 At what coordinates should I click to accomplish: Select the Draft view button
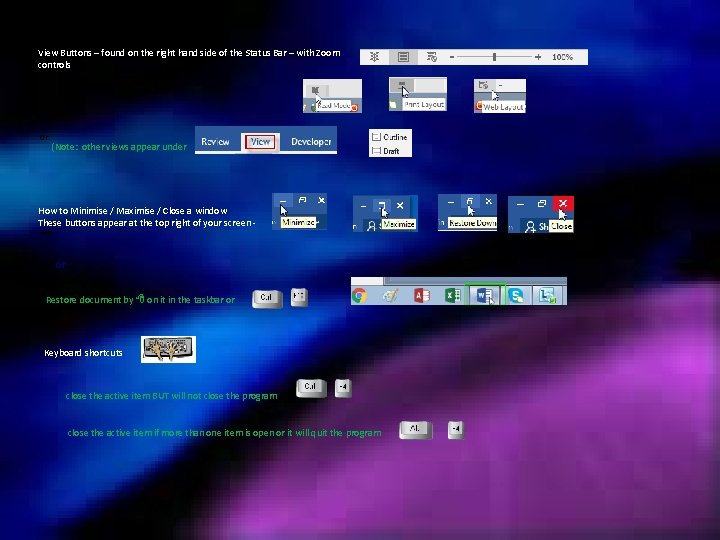click(x=386, y=151)
